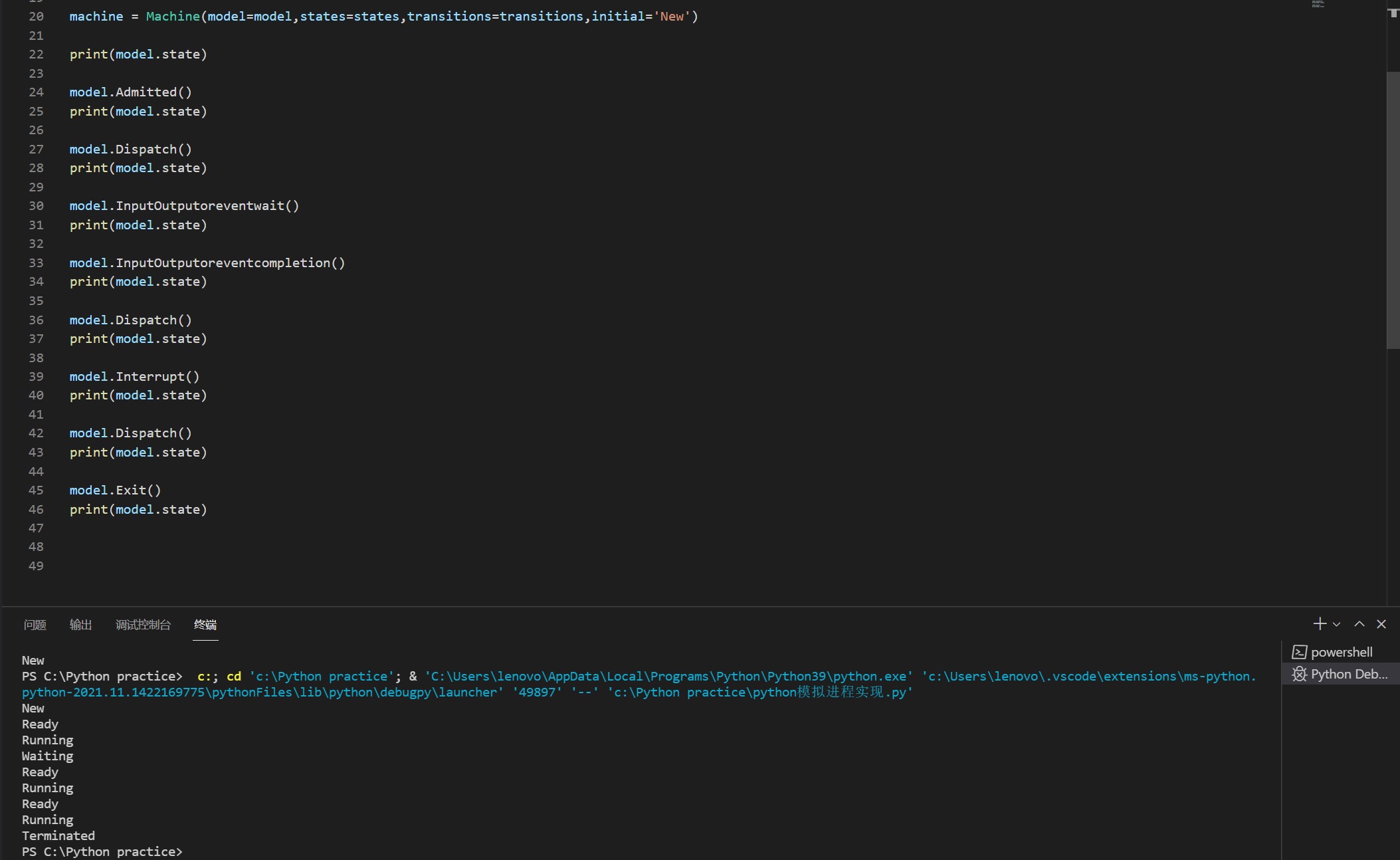Click the minimap preview in the editor corner
Screen dimensions: 1400x860
pos(1318,4)
